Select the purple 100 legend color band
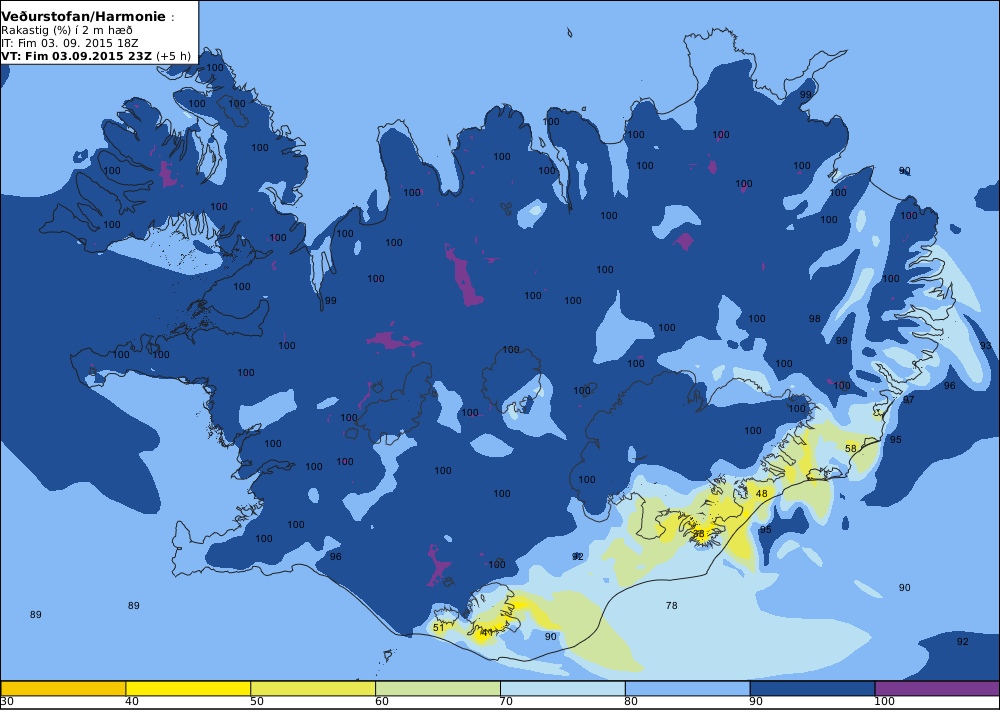The image size is (1000, 710). (x=937, y=688)
